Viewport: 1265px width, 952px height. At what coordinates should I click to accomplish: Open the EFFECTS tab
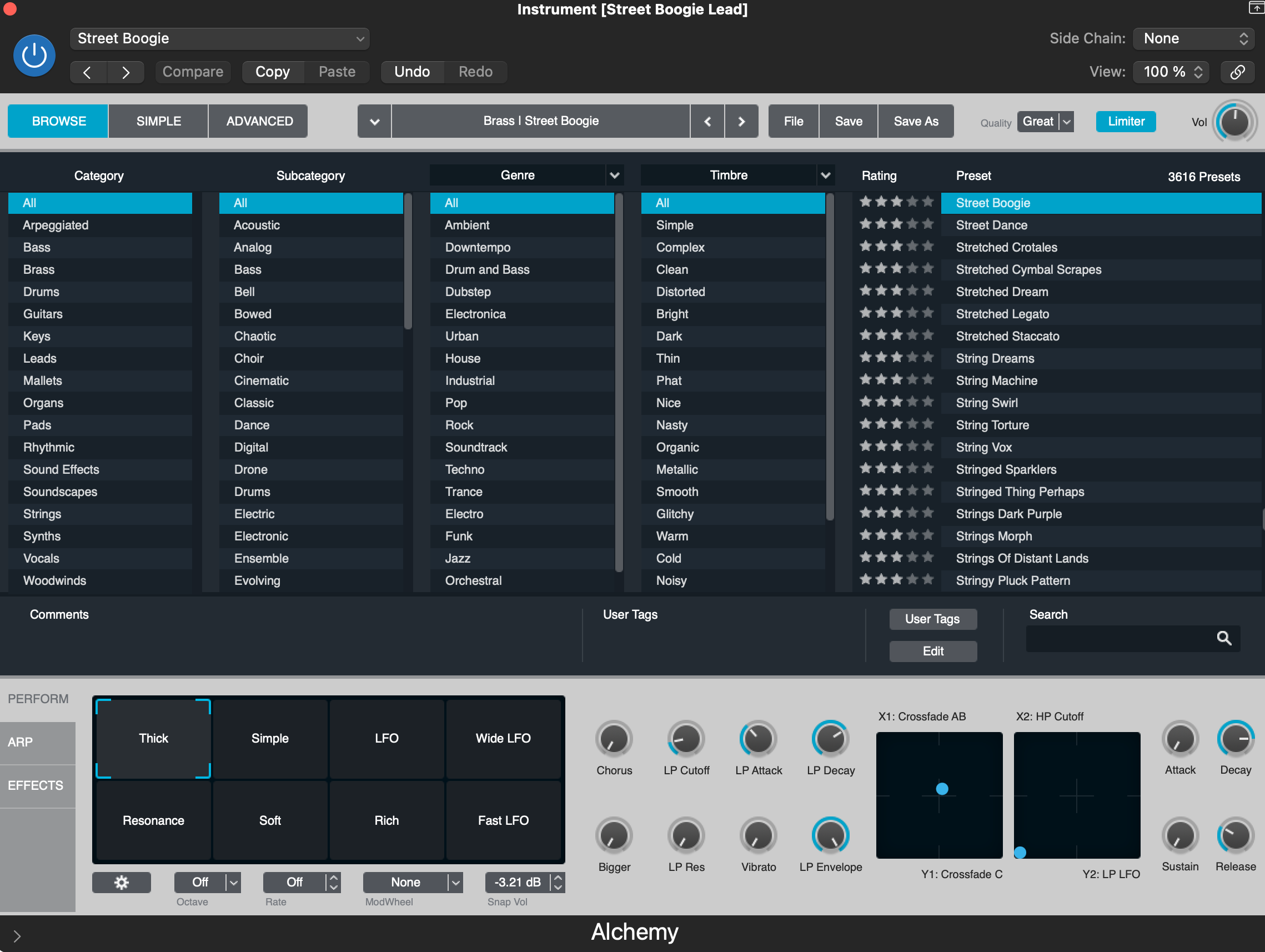36,785
